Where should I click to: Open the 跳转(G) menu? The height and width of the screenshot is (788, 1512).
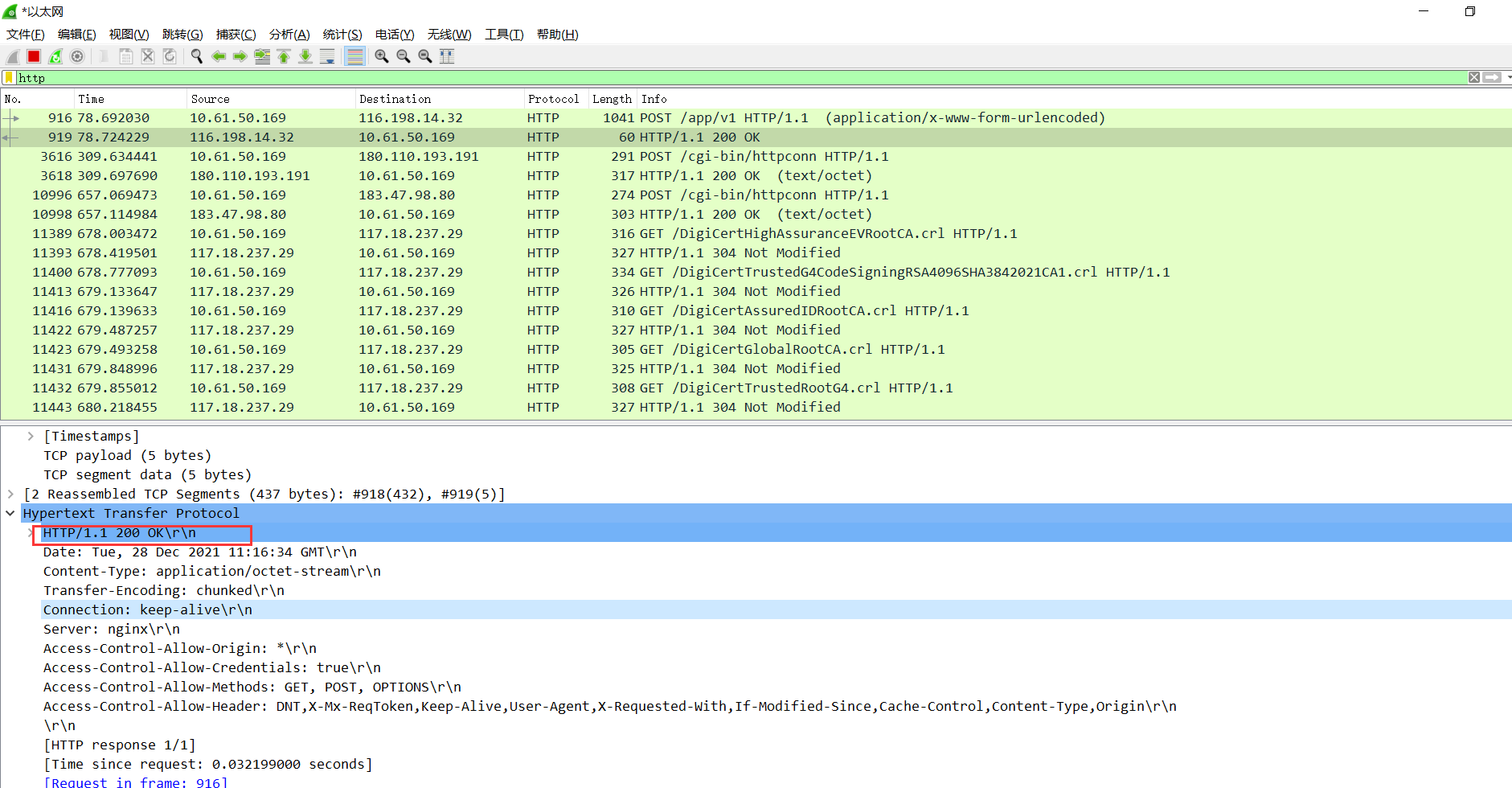click(x=182, y=35)
